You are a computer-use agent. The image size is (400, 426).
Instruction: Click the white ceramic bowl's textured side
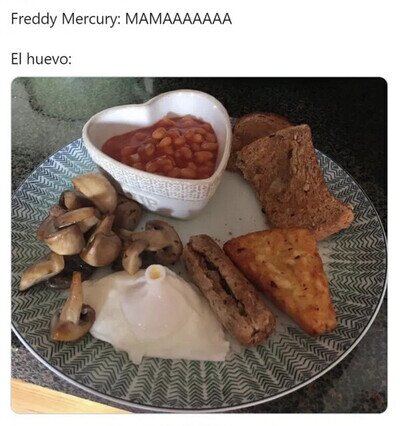pyautogui.click(x=167, y=193)
